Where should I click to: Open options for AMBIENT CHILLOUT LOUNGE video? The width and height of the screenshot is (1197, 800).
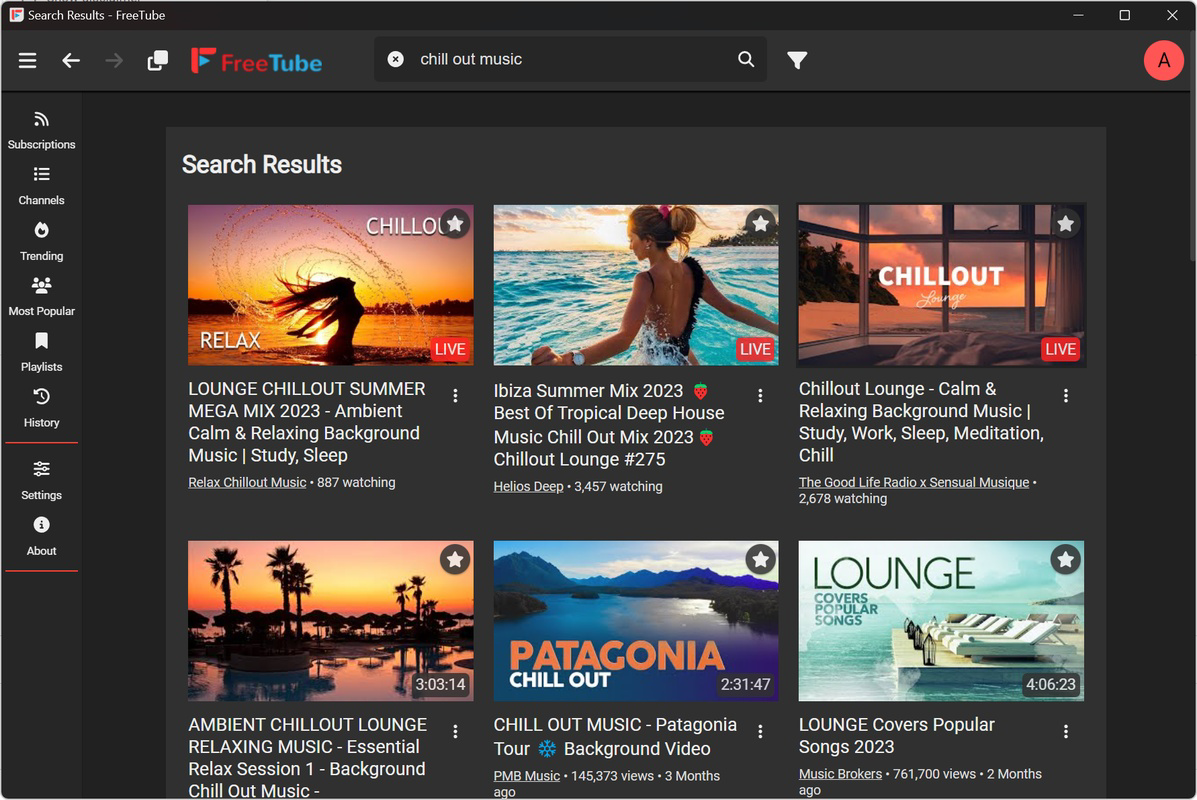pyautogui.click(x=455, y=731)
